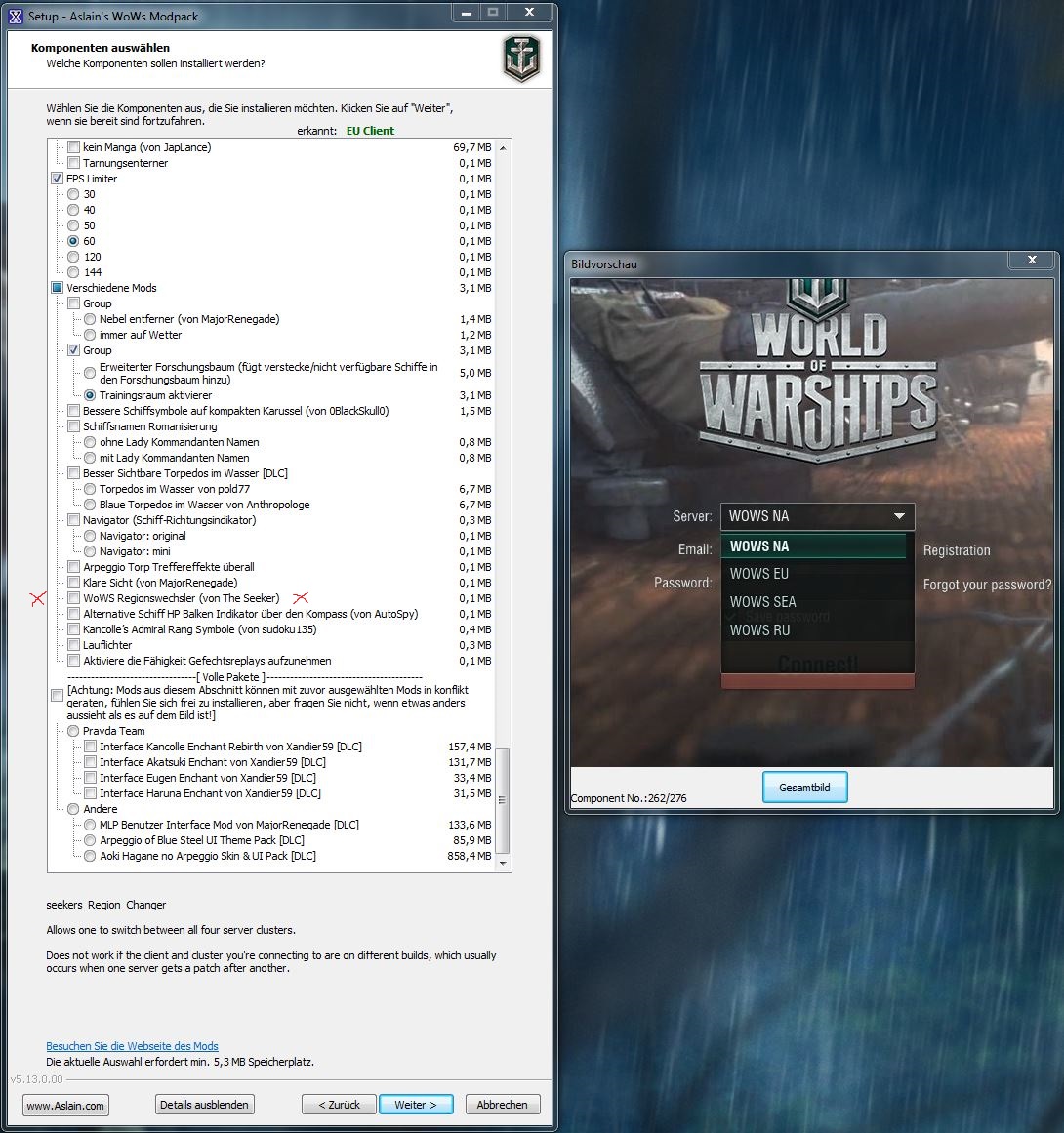Enable Gefechtsreplays aufzunehmen checkbox
Screen dimensions: 1064x1133
[74, 661]
